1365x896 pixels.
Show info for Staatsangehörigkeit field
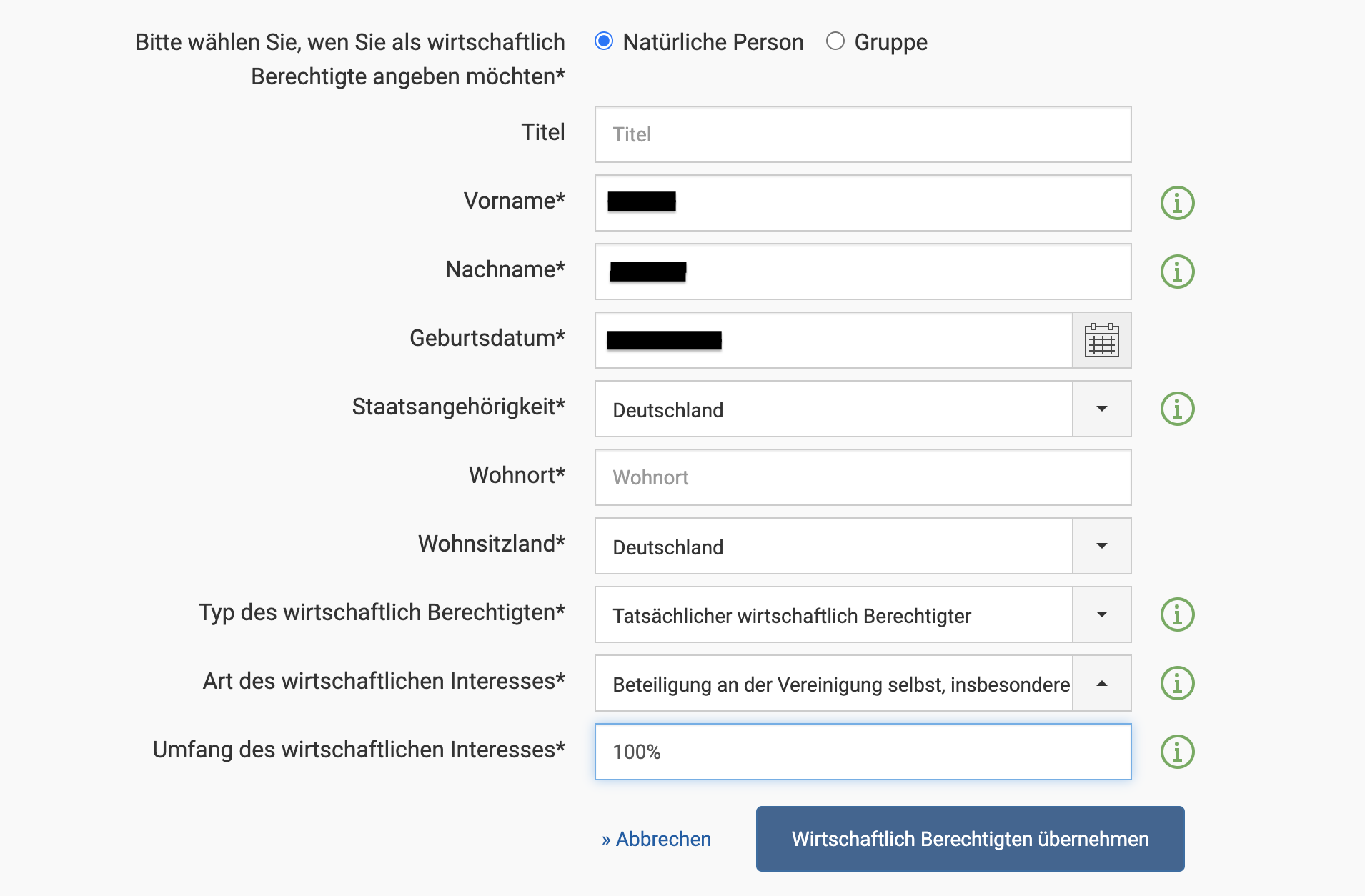[1177, 409]
